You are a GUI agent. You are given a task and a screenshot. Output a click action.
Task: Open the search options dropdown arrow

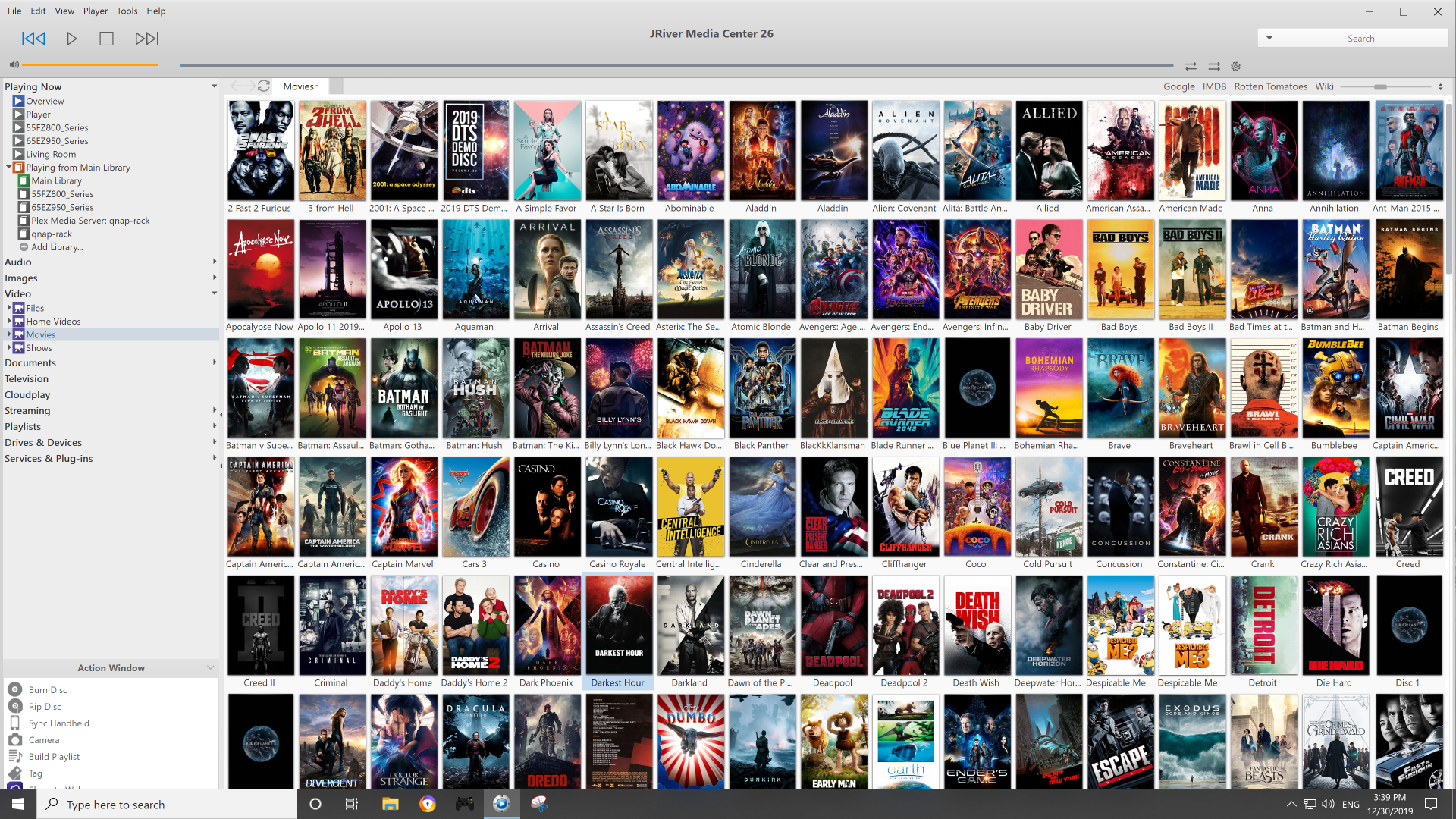point(1269,38)
